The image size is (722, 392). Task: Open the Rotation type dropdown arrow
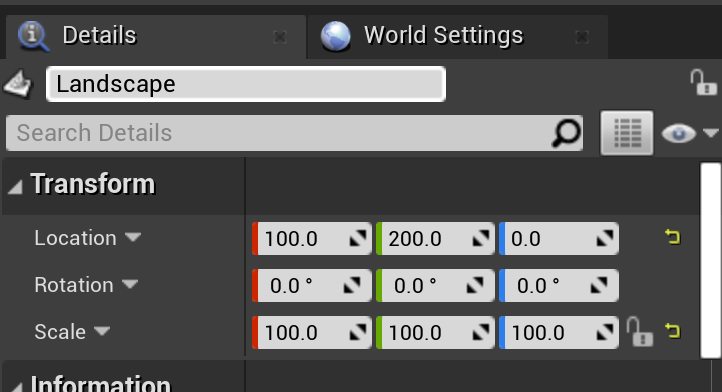click(x=130, y=284)
